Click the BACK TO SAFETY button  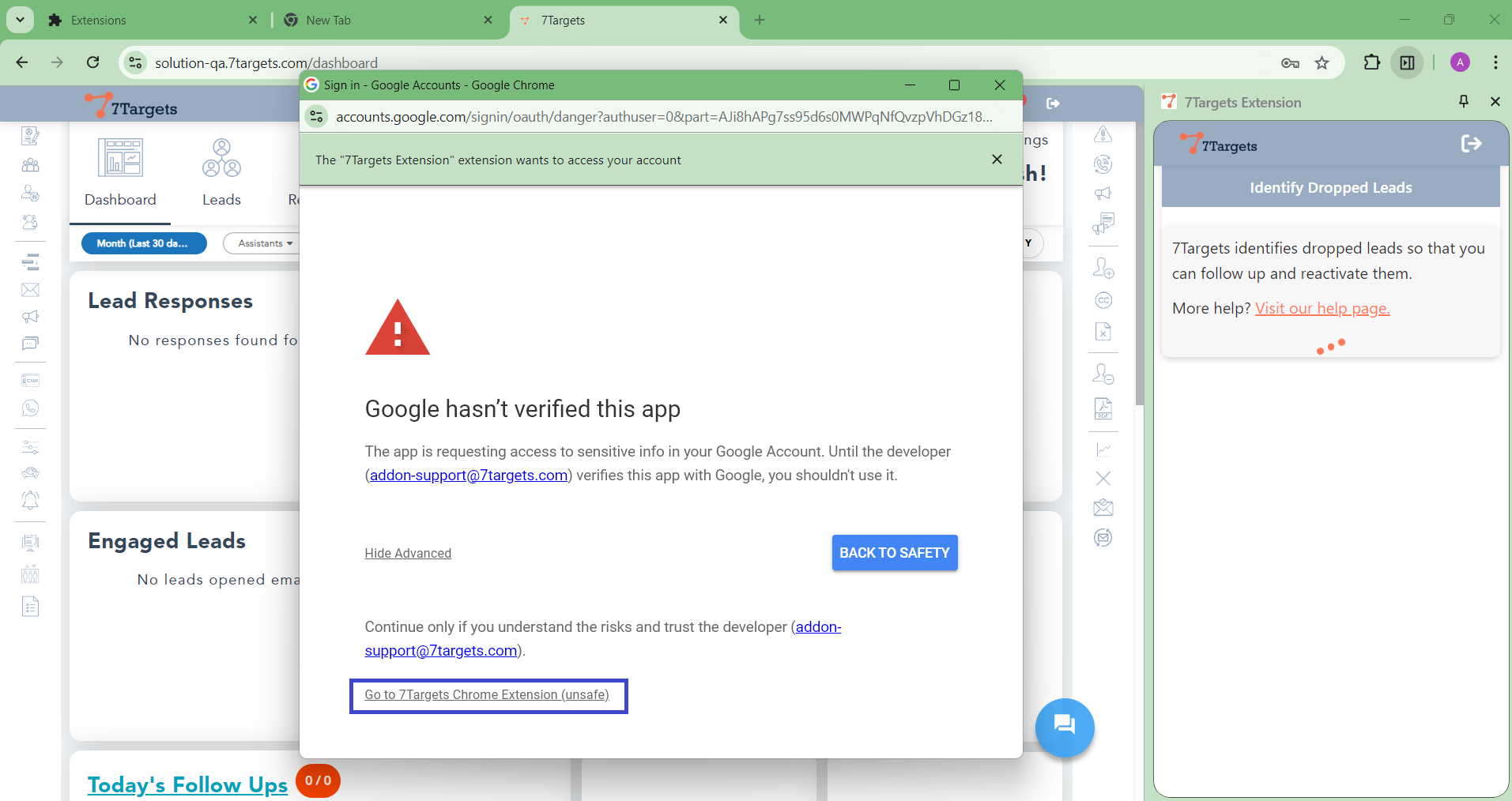[x=894, y=552]
